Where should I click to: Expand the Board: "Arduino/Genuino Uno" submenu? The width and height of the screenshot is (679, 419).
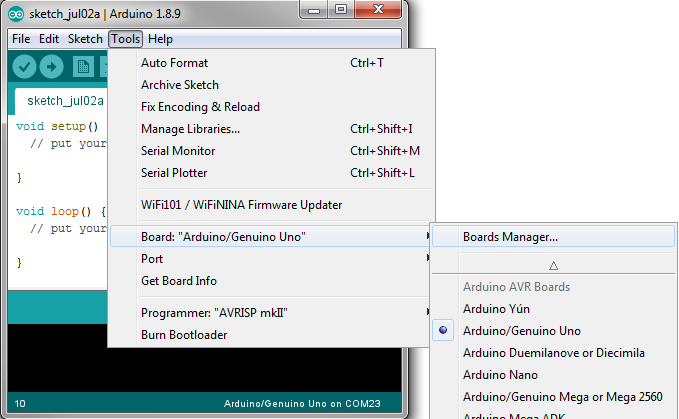271,237
